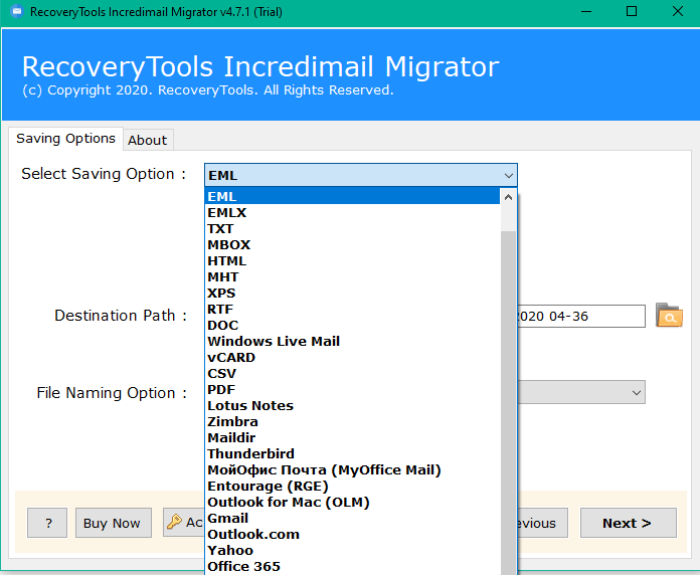Viewport: 700px width, 575px height.
Task: Minimize the Incredimail Migrator window
Action: tap(587, 12)
